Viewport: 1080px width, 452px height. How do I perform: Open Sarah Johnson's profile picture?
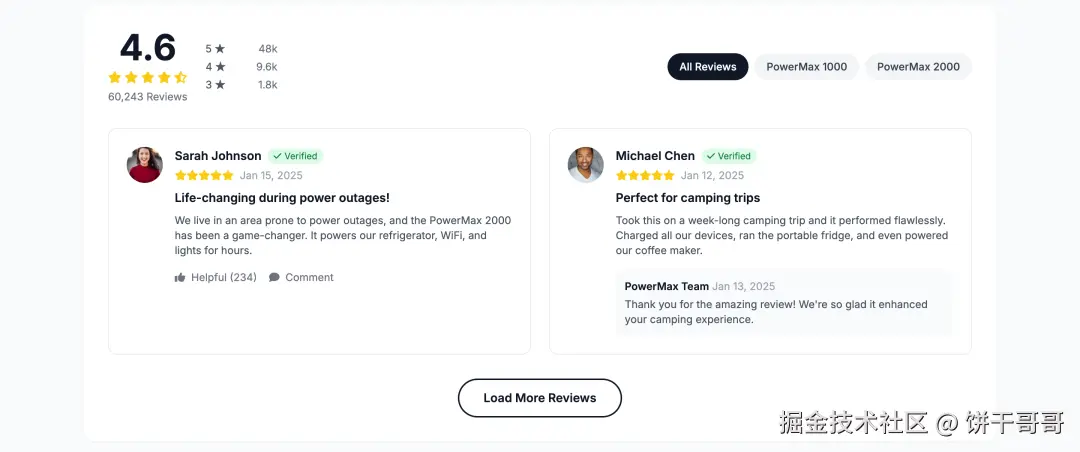click(145, 165)
